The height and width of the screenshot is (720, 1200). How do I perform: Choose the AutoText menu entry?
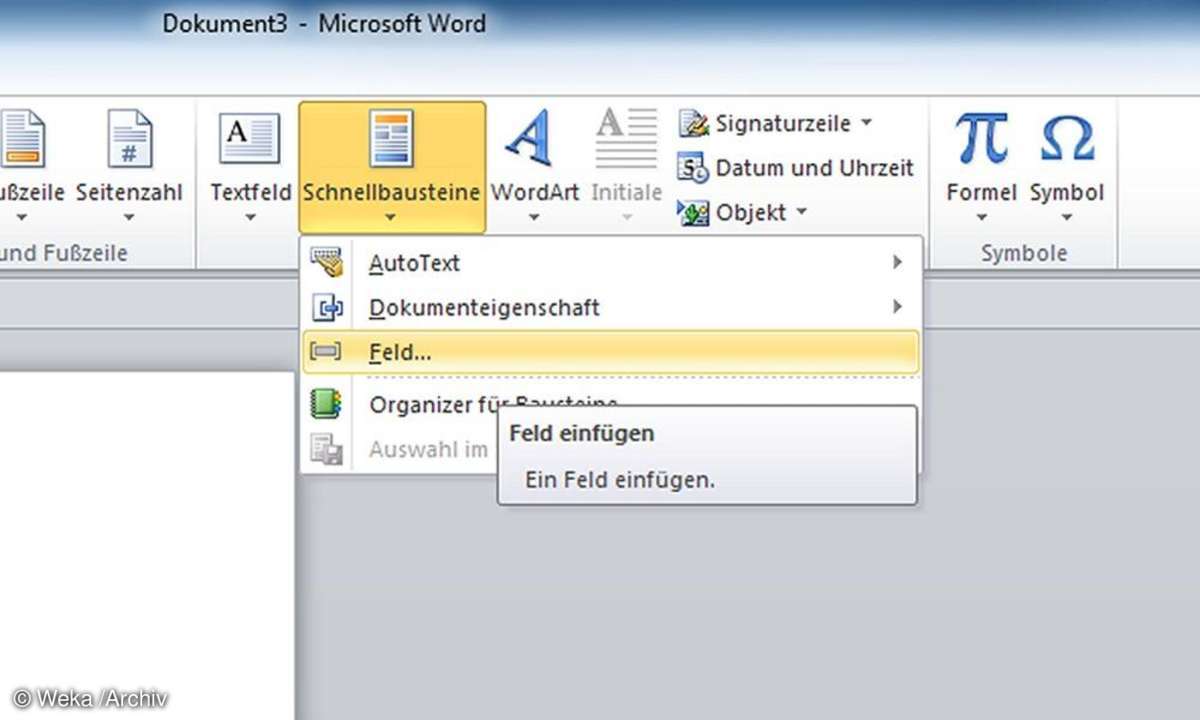point(610,263)
